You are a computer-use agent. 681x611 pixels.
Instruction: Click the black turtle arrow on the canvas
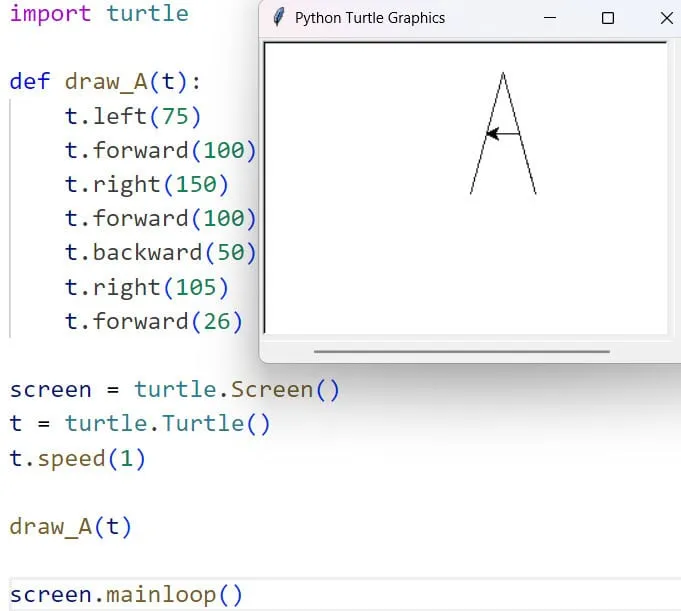click(x=493, y=133)
